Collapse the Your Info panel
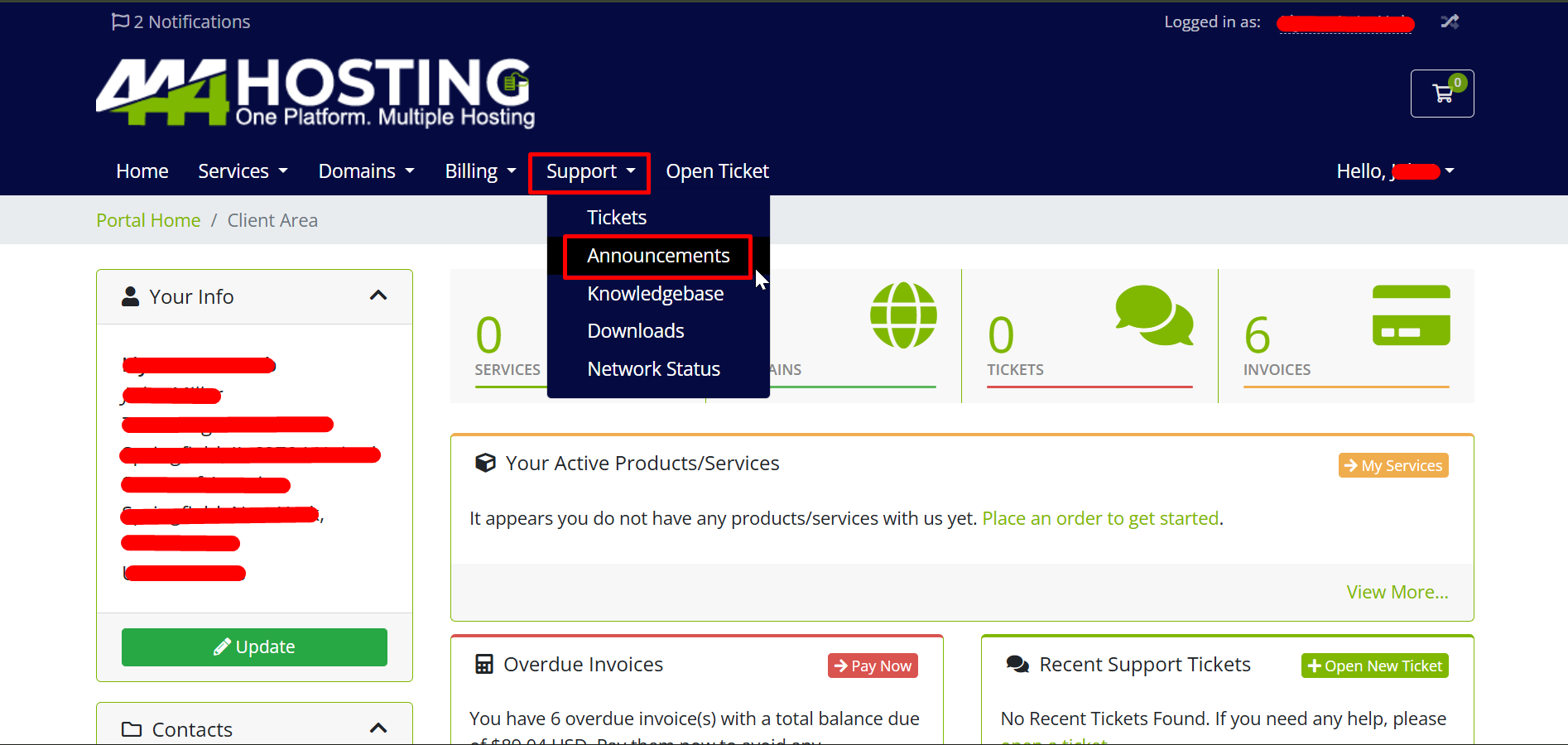Image resolution: width=1568 pixels, height=745 pixels. (378, 296)
